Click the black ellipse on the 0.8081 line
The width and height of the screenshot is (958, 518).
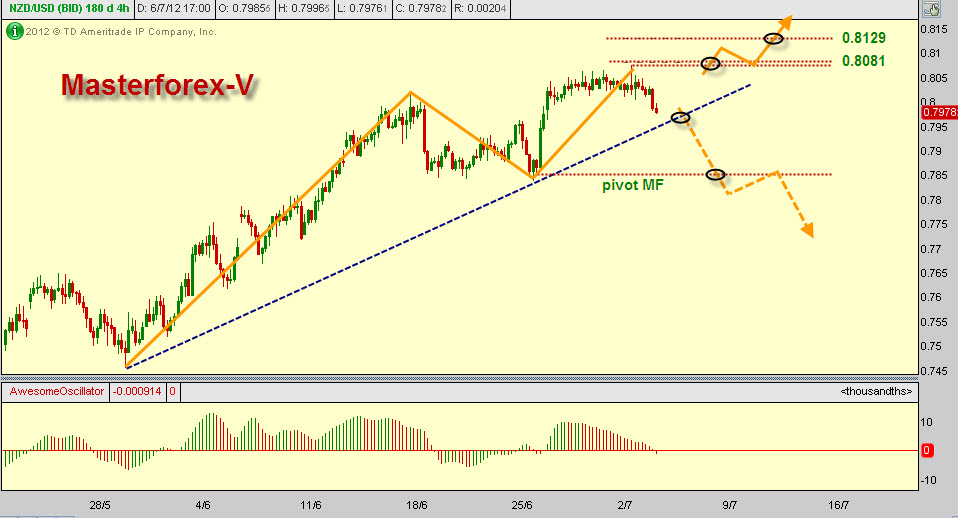click(711, 64)
